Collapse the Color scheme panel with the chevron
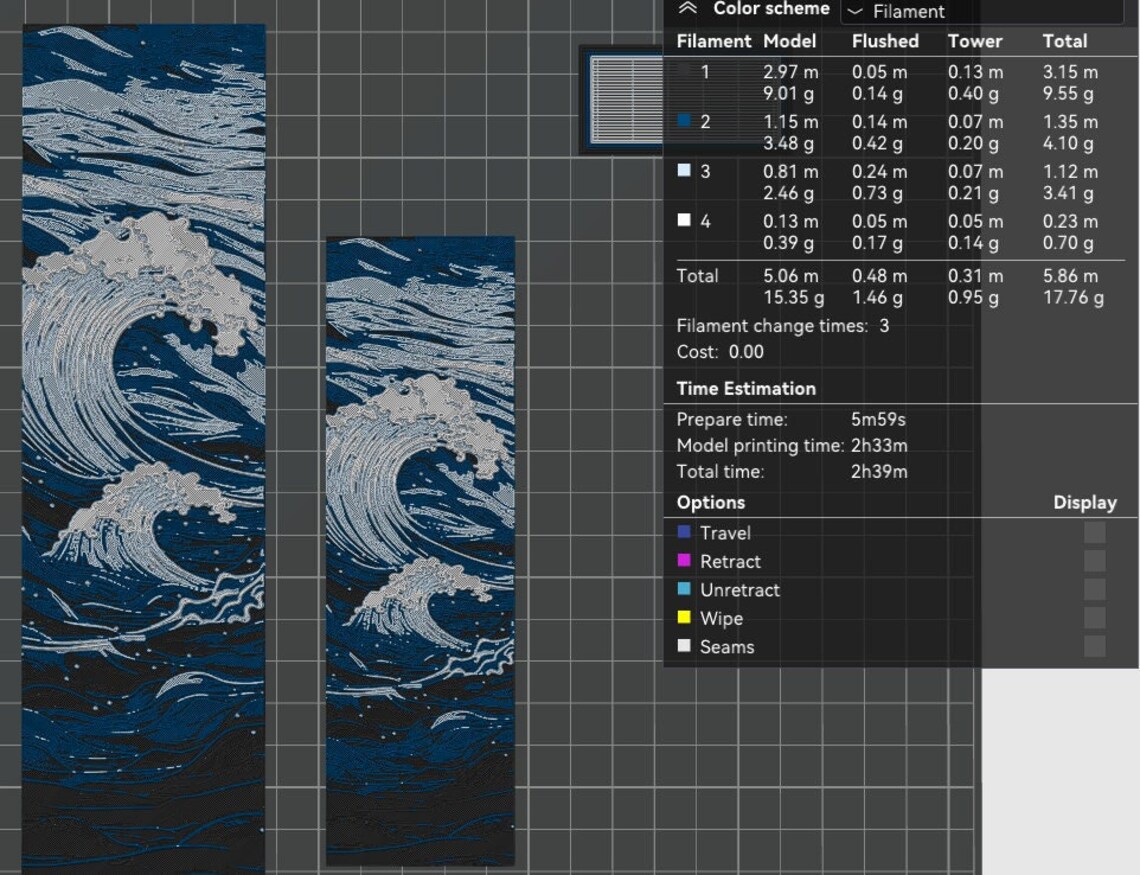 tap(686, 8)
